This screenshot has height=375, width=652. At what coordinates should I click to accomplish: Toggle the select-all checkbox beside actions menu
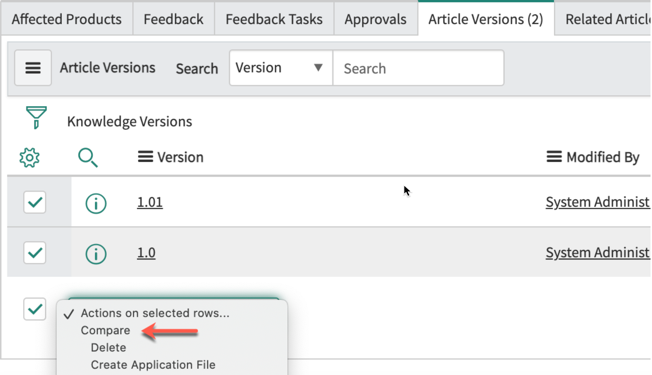pyautogui.click(x=35, y=309)
